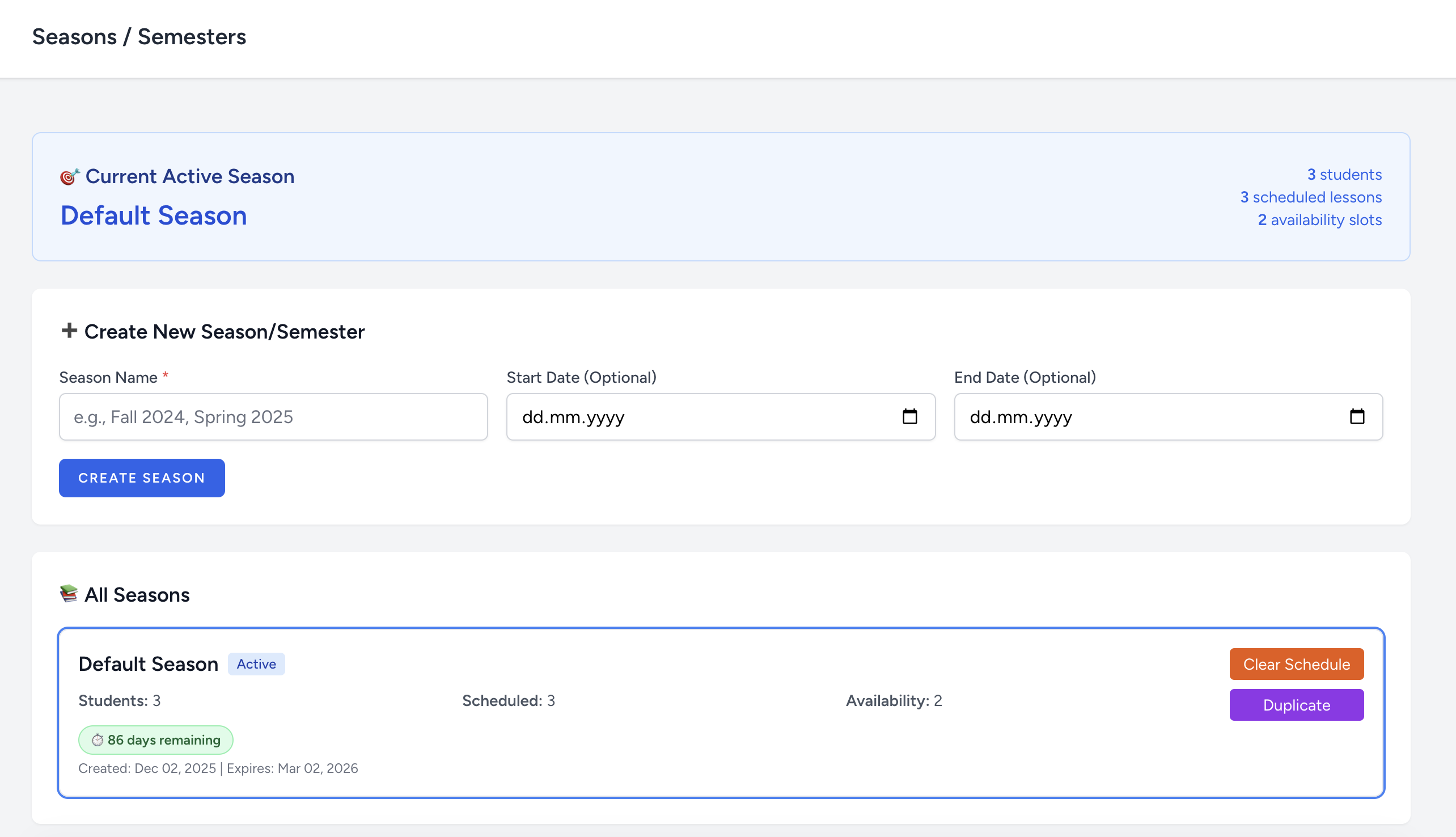Click the target icon beside Current Active Season

coord(69,176)
